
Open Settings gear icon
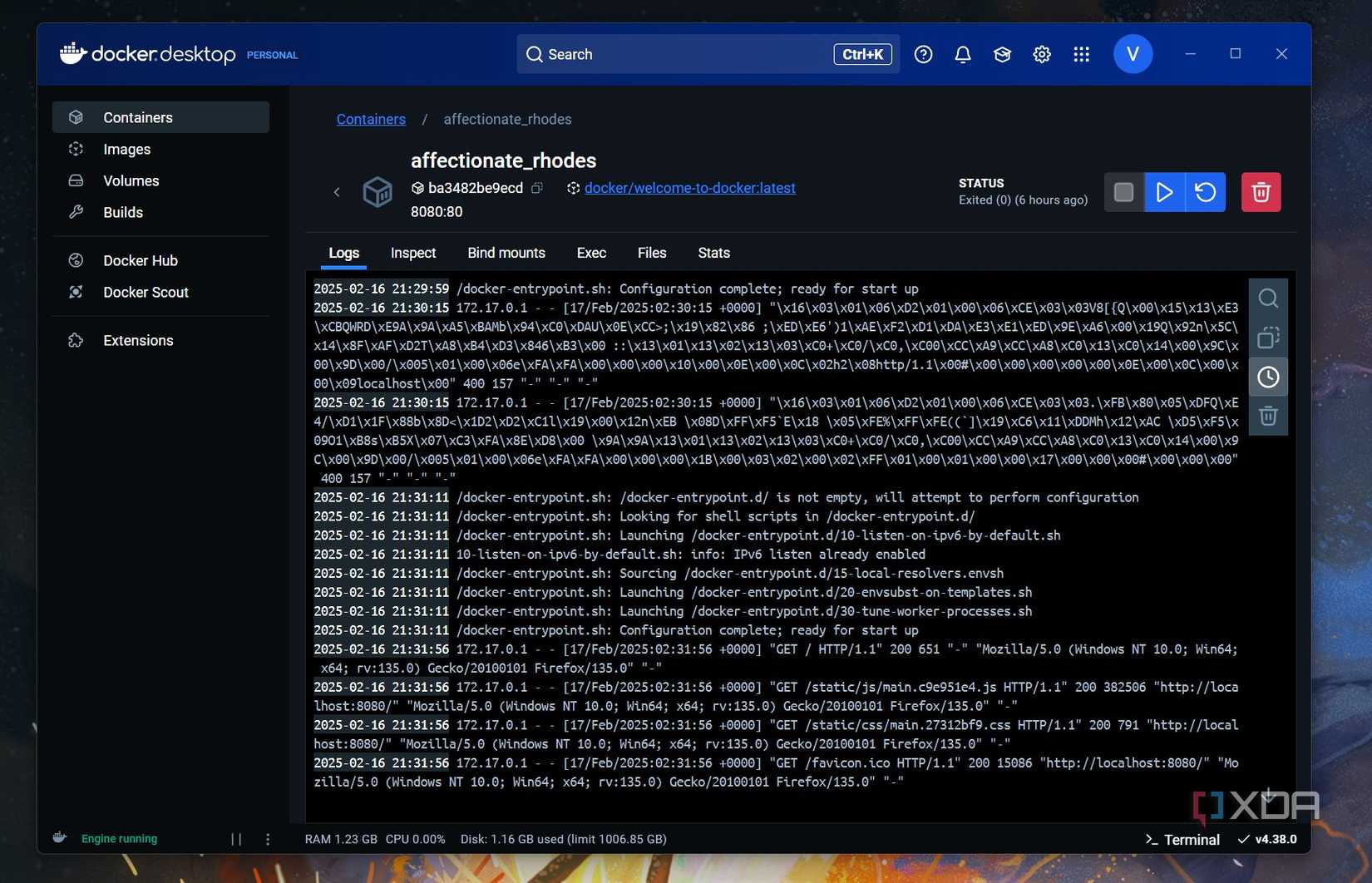[x=1042, y=54]
